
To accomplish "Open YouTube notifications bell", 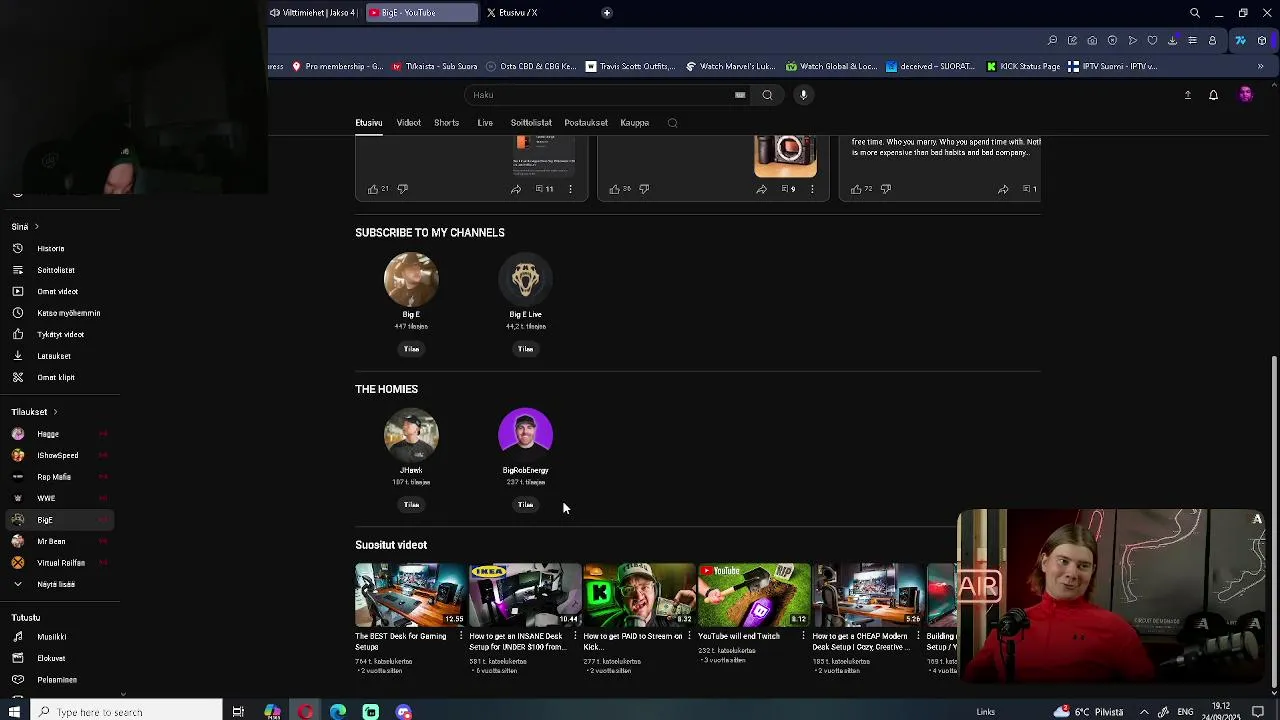I will [x=1213, y=95].
